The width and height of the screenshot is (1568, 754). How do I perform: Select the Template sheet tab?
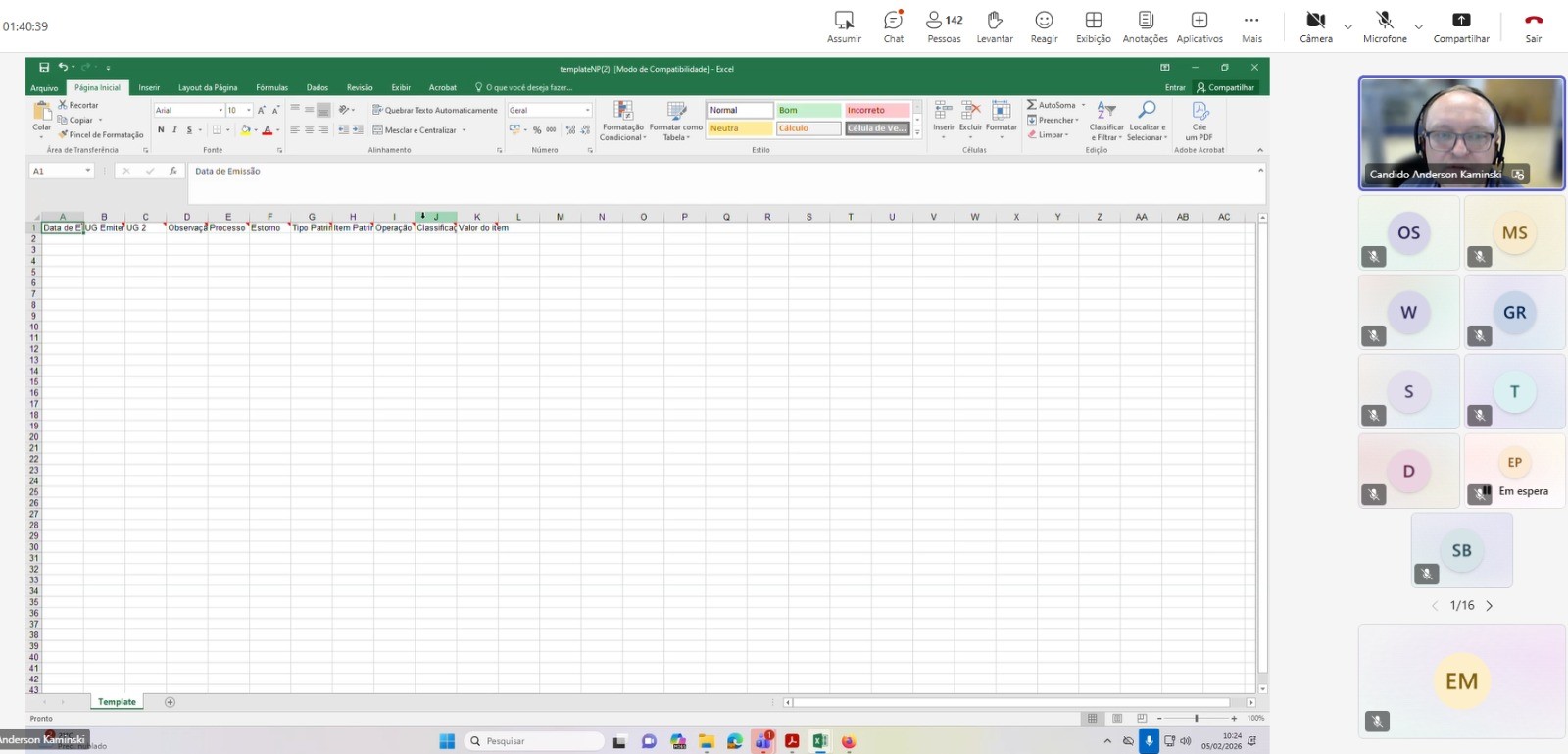(117, 702)
